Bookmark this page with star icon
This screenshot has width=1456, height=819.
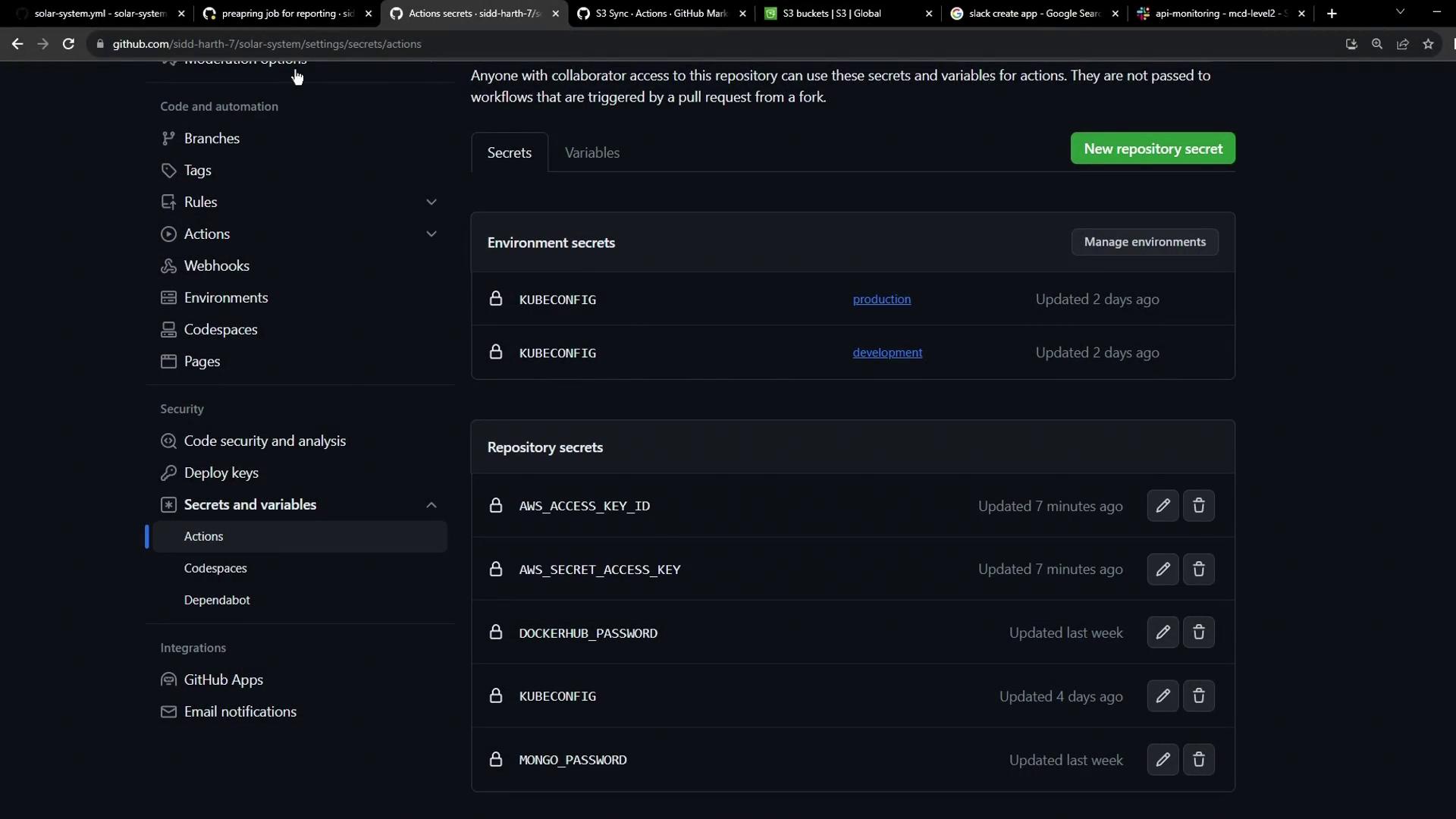pos(1428,44)
